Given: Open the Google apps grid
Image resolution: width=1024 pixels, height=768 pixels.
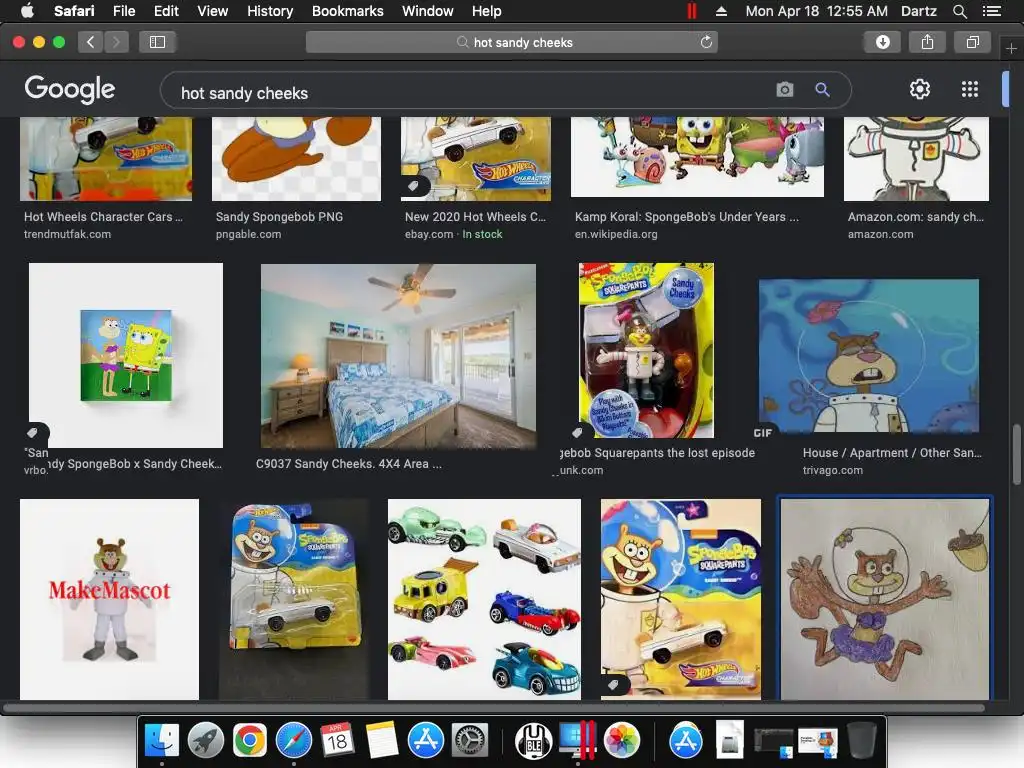Looking at the screenshot, I should [970, 89].
